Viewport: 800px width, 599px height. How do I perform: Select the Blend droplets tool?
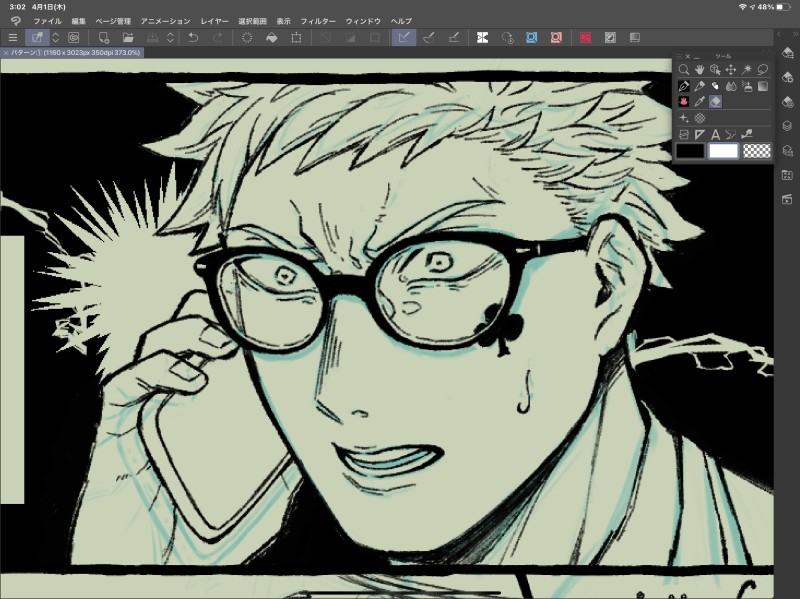(731, 86)
